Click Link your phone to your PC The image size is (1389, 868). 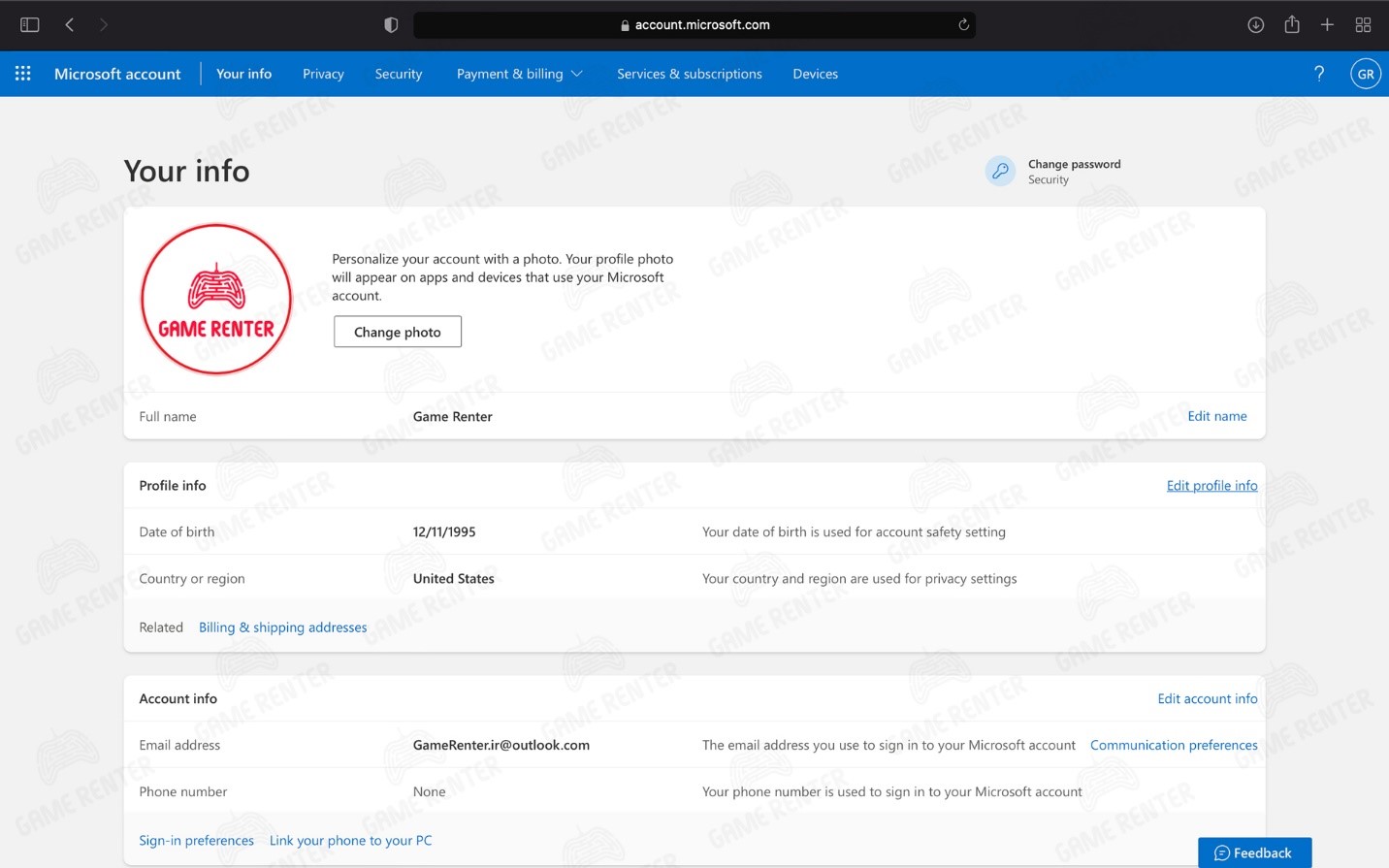350,841
